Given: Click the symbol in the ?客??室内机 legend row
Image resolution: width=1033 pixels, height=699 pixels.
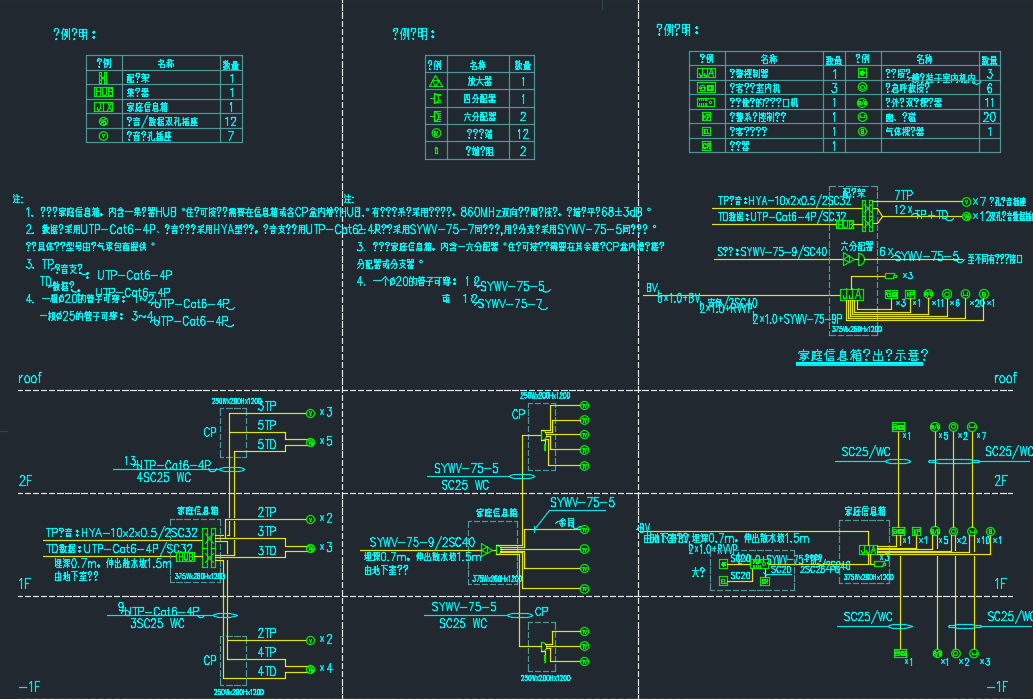Looking at the screenshot, I should pyautogui.click(x=706, y=88).
